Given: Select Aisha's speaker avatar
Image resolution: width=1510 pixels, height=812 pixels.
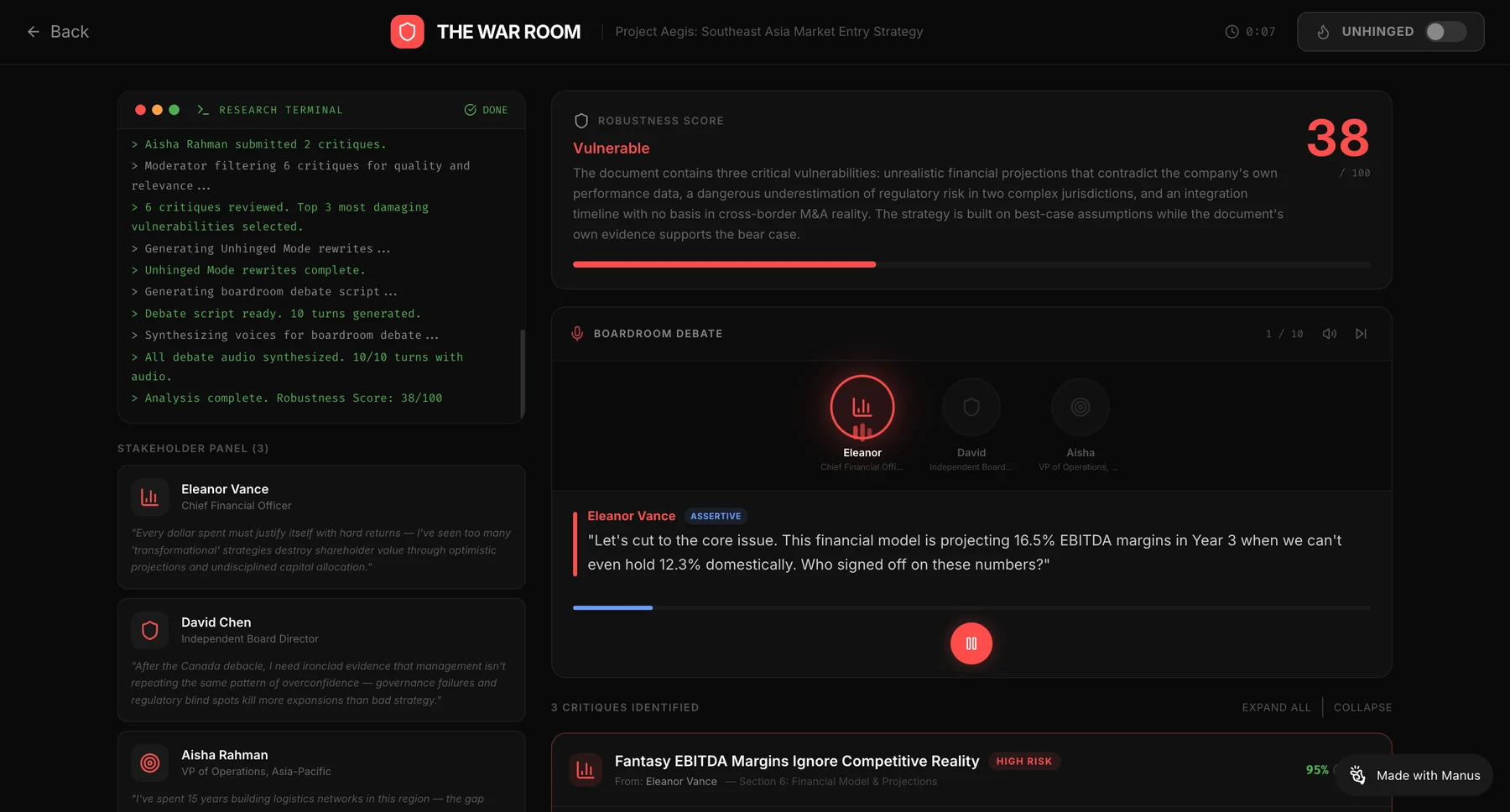Looking at the screenshot, I should coord(1080,407).
